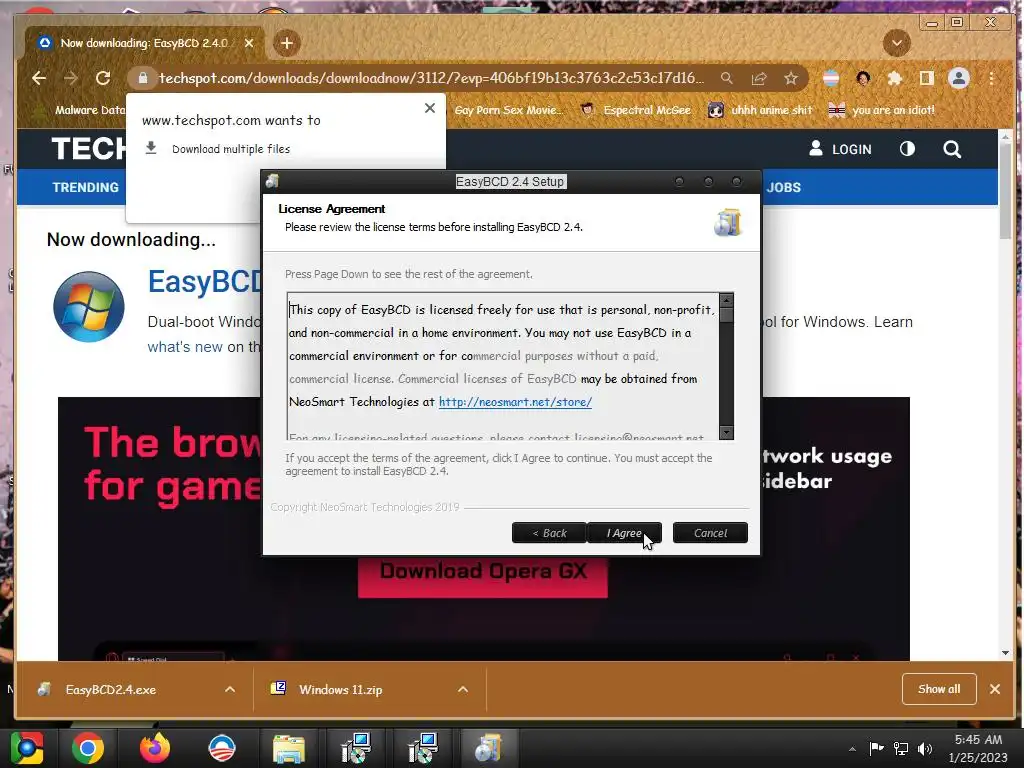
Task: Open the Chrome profile avatar
Action: point(959,78)
